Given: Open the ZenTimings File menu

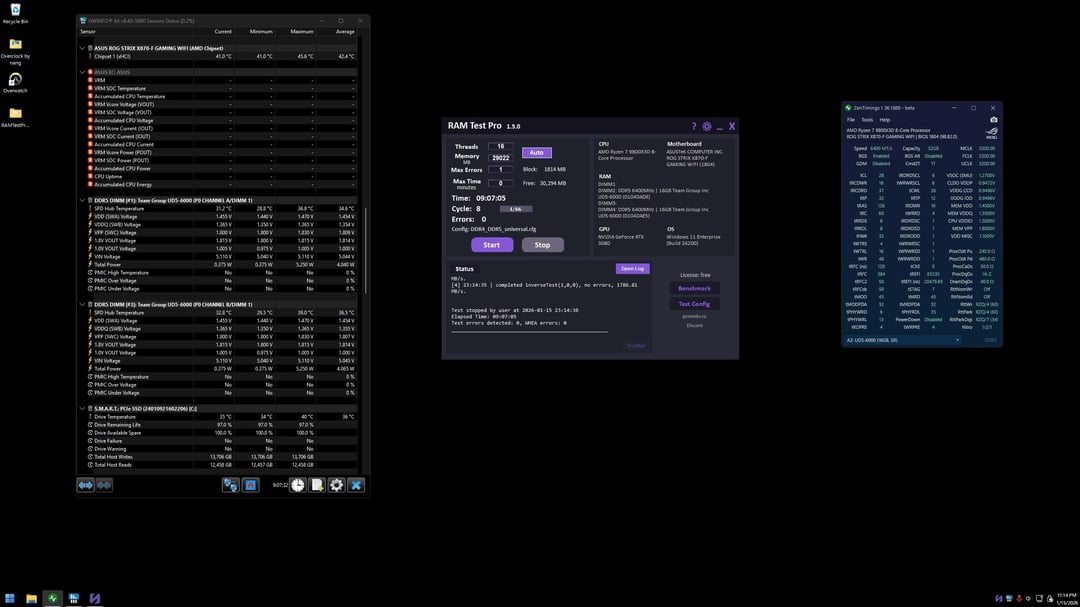Looking at the screenshot, I should (x=851, y=120).
